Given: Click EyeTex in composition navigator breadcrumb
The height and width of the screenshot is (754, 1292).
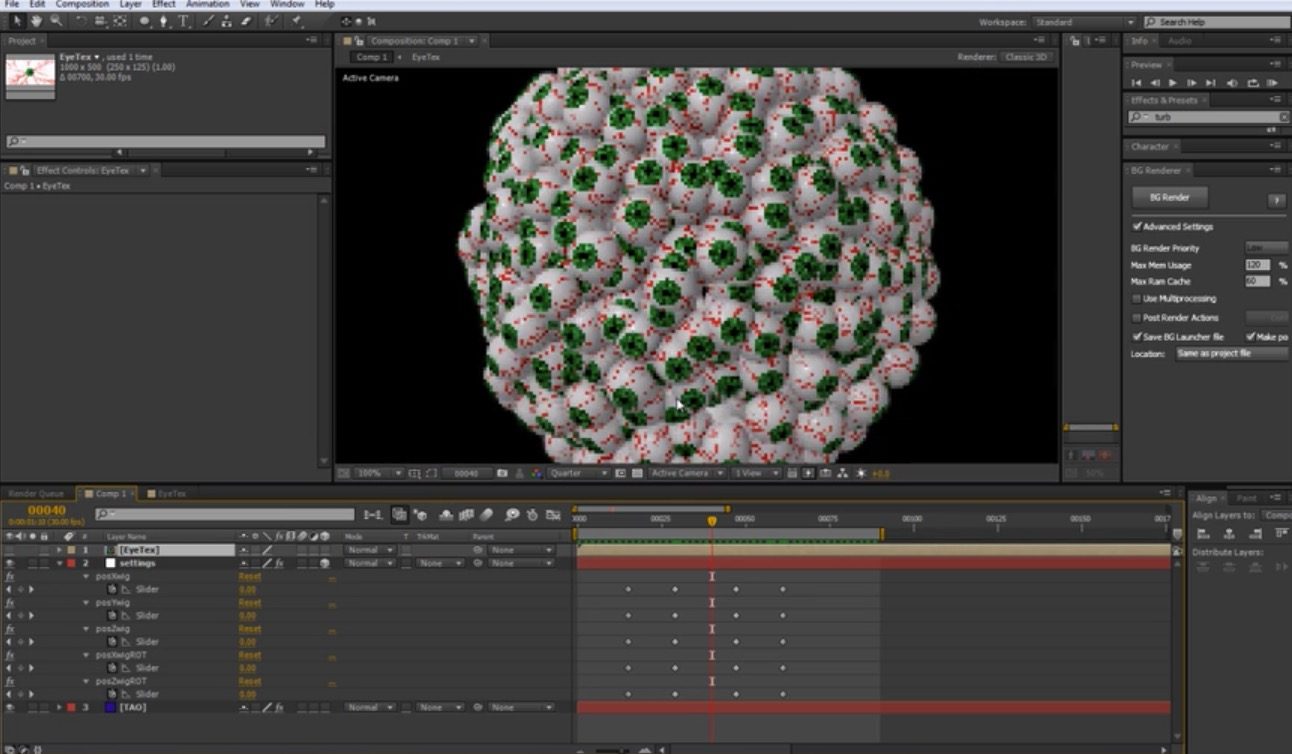Looking at the screenshot, I should 425,58.
